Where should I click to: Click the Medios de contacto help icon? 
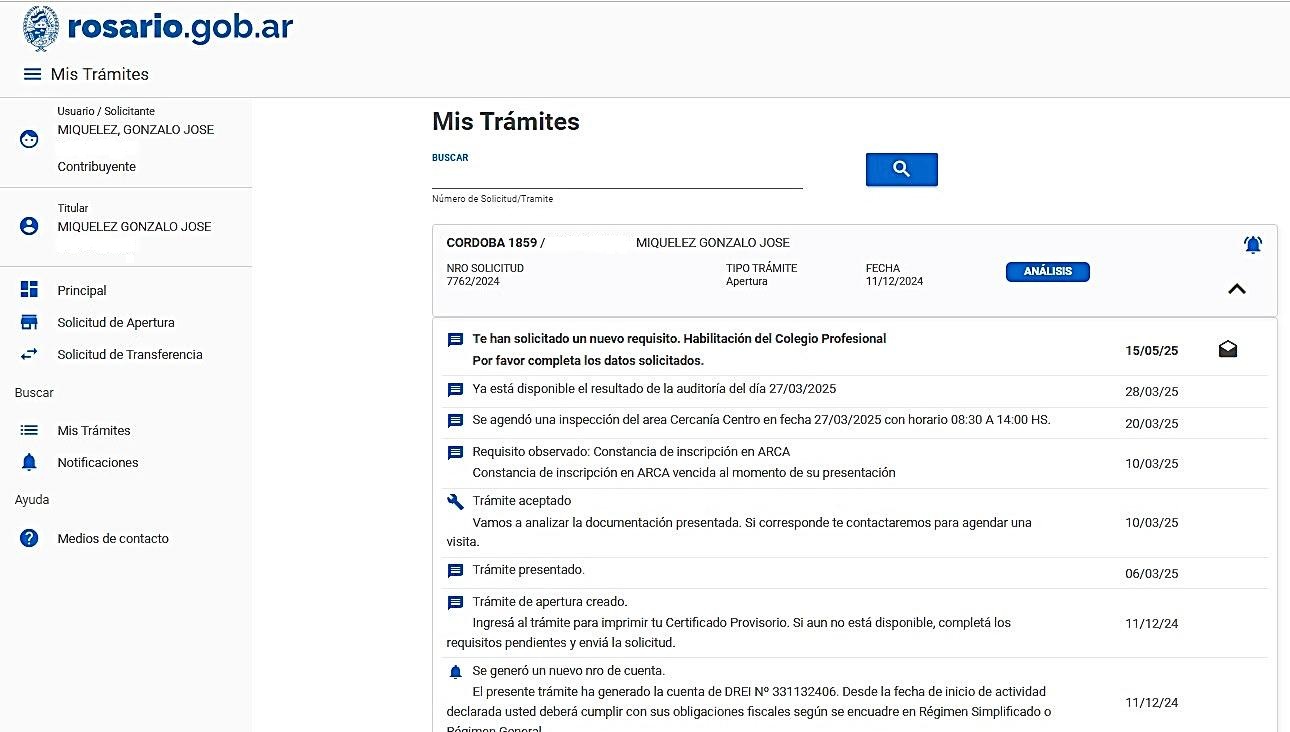click(x=29, y=539)
